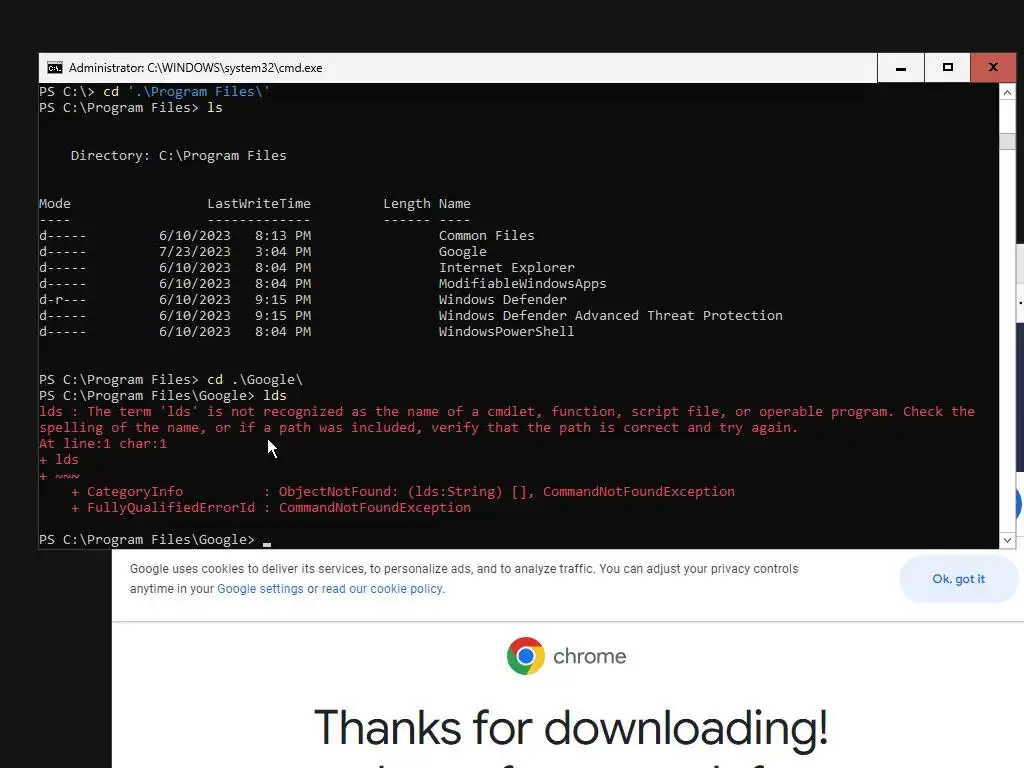
Task: Minimize the Administrator cmd window
Action: (901, 68)
